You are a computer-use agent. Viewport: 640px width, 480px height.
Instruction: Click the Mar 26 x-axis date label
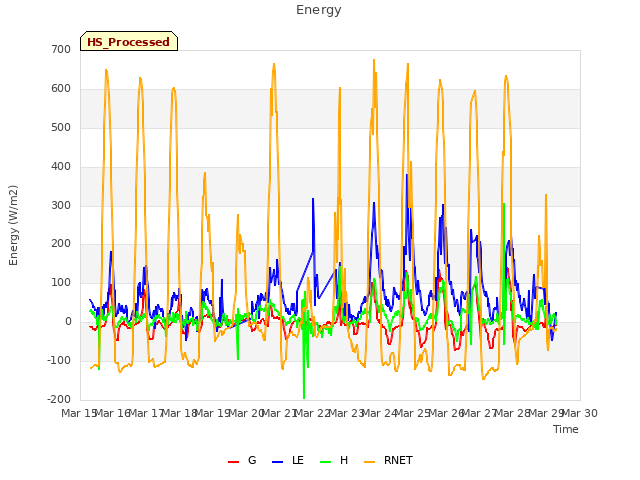[446, 413]
